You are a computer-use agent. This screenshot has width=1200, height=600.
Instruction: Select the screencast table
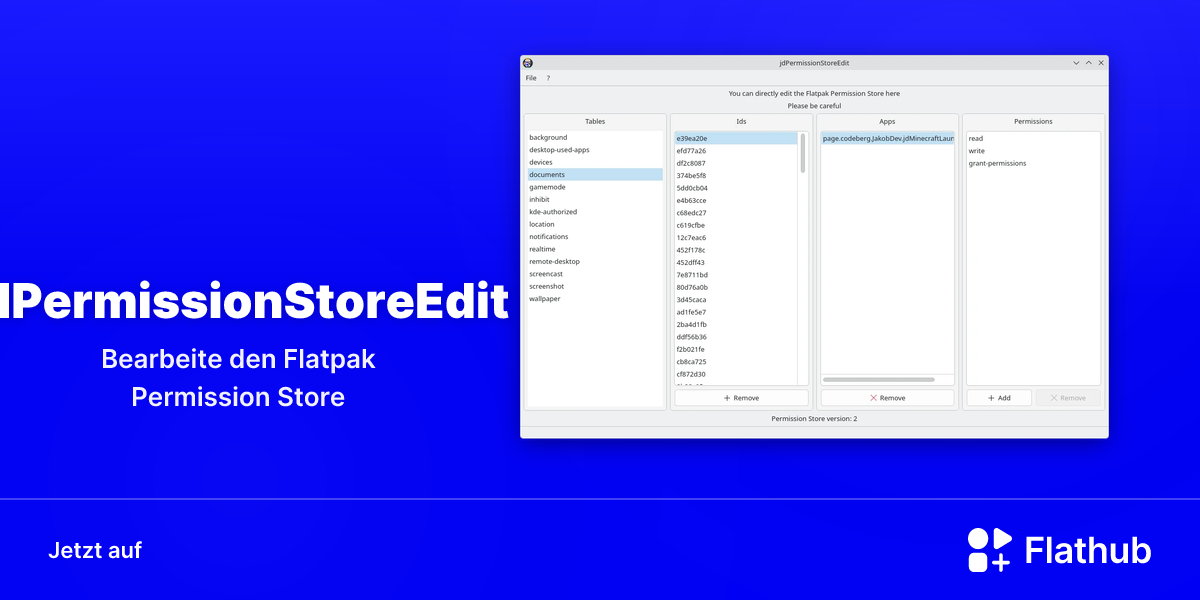click(595, 274)
